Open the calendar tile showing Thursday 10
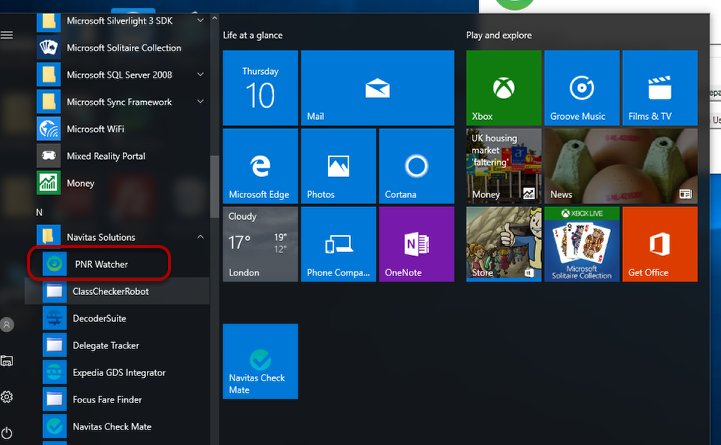 tap(260, 88)
